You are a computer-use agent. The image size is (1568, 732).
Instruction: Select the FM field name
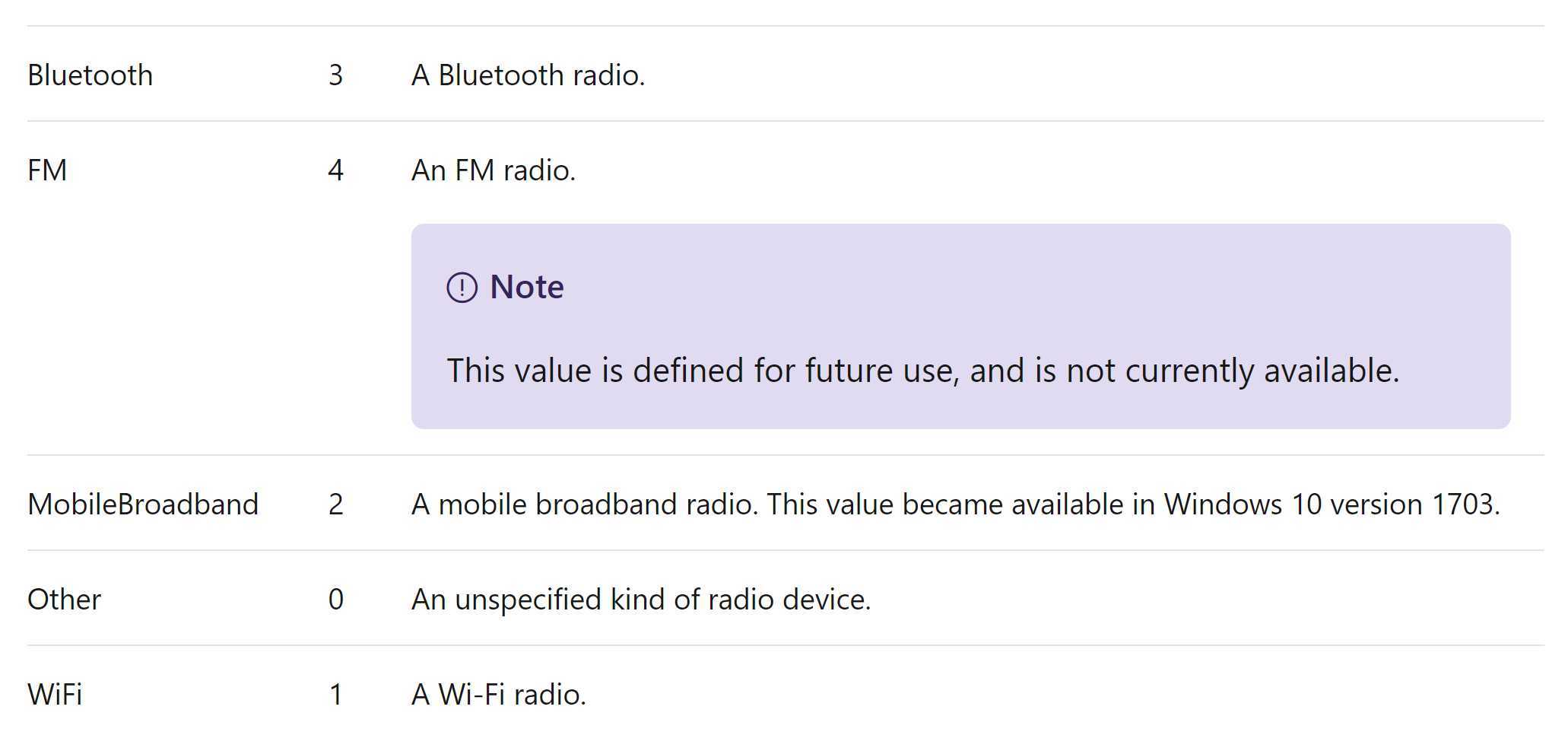click(x=47, y=170)
